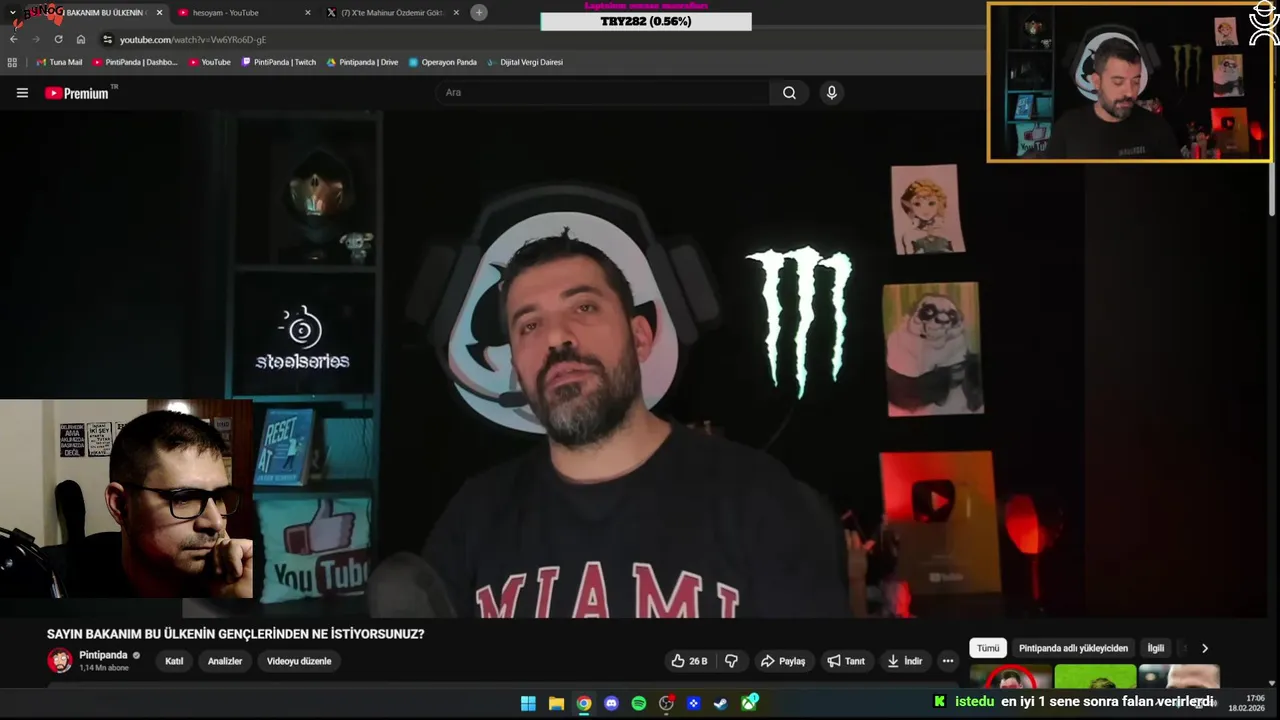Select the Tümü filter chip
1280x720 pixels.
[x=988, y=648]
